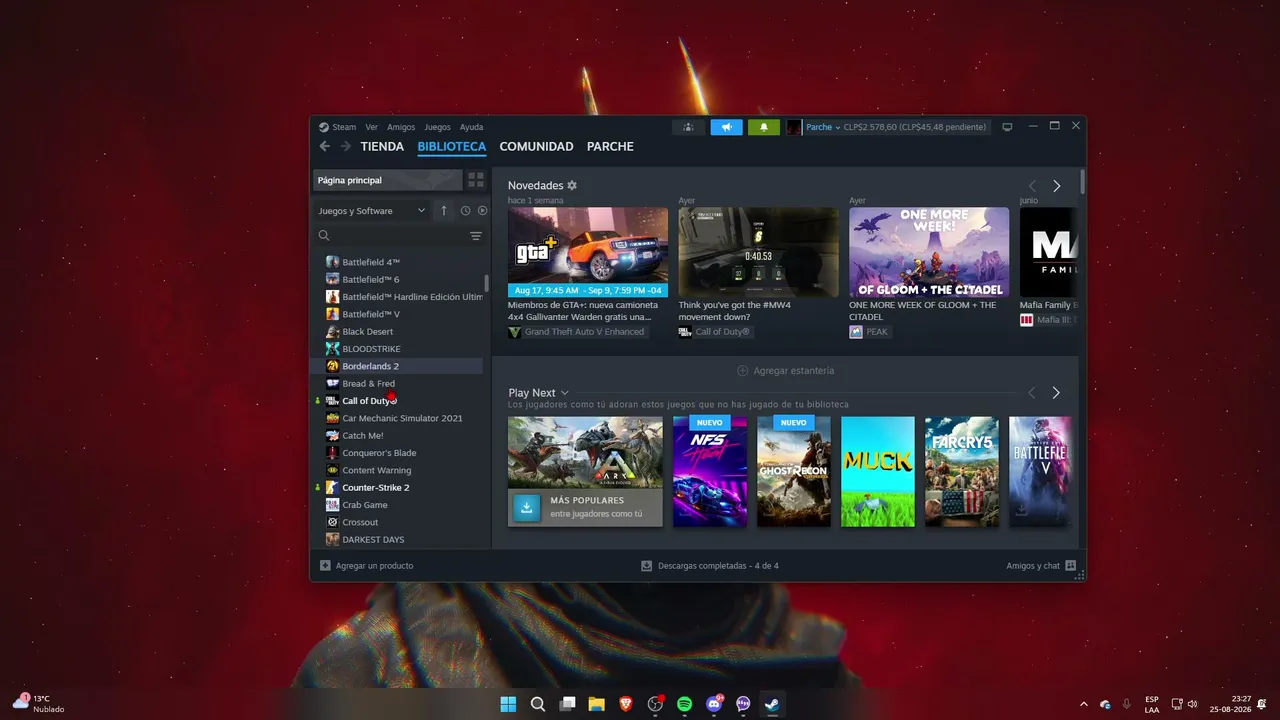Switch to Big Picture mode monitor icon
The image size is (1280, 720).
(1007, 127)
